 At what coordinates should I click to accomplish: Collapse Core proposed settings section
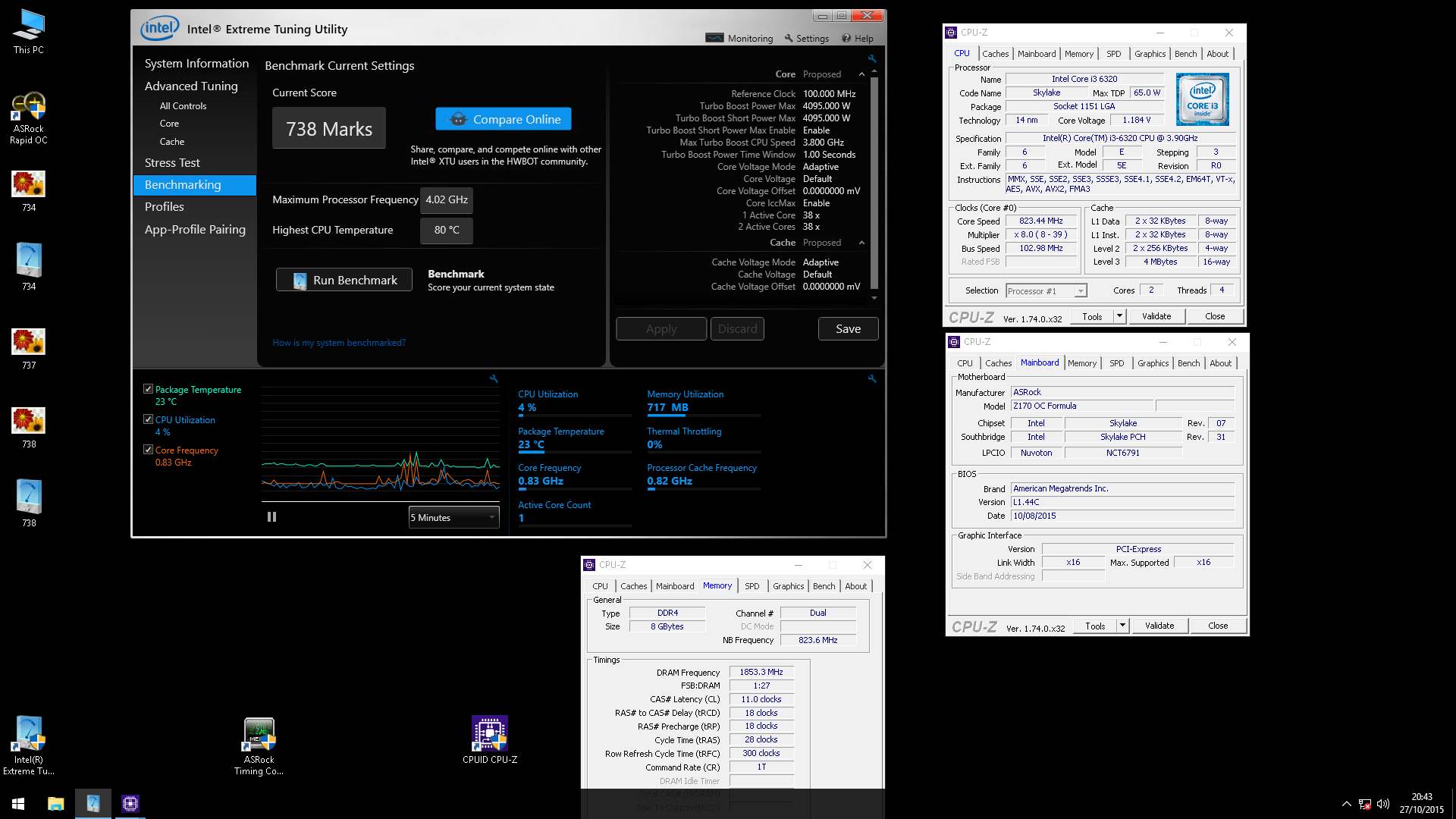[x=861, y=74]
